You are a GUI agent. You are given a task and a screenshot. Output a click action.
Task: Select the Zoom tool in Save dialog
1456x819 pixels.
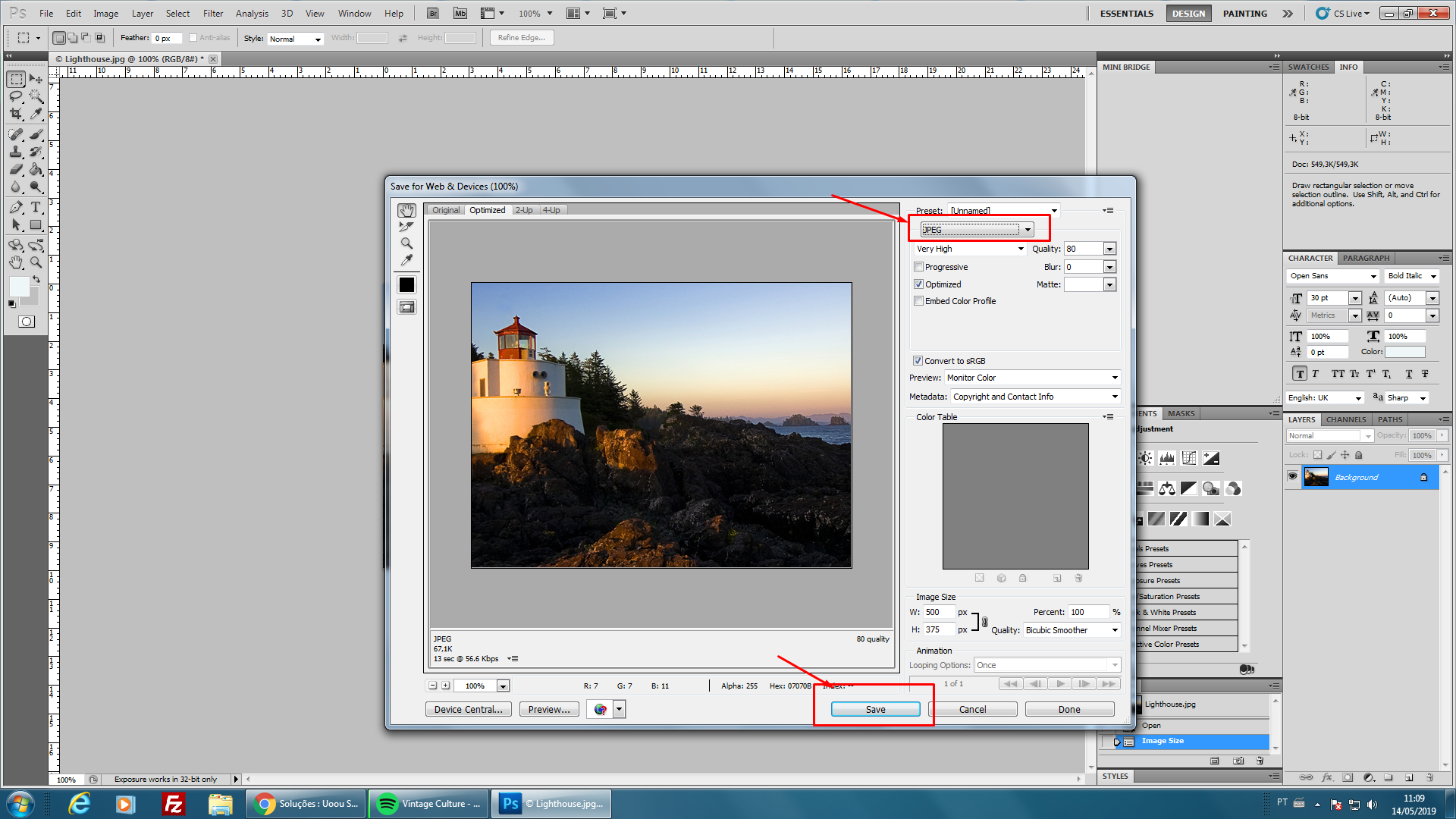click(406, 243)
